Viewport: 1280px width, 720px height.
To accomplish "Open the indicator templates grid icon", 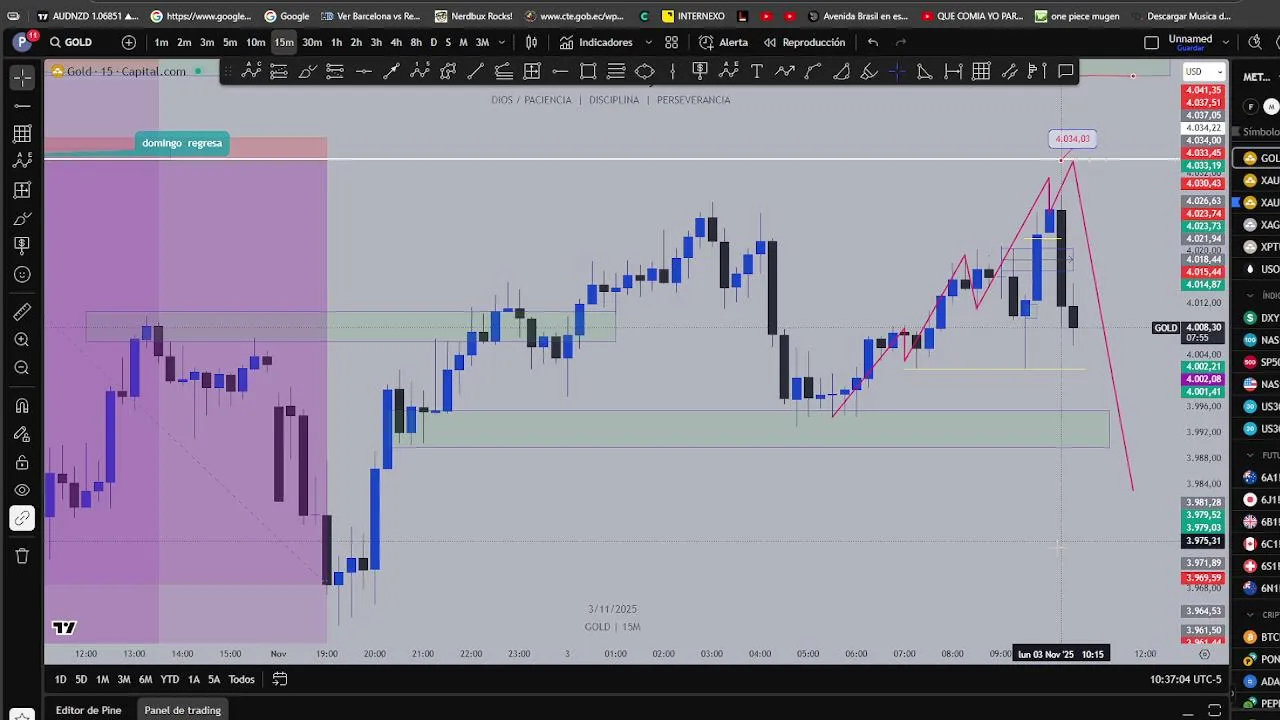I will click(x=671, y=42).
